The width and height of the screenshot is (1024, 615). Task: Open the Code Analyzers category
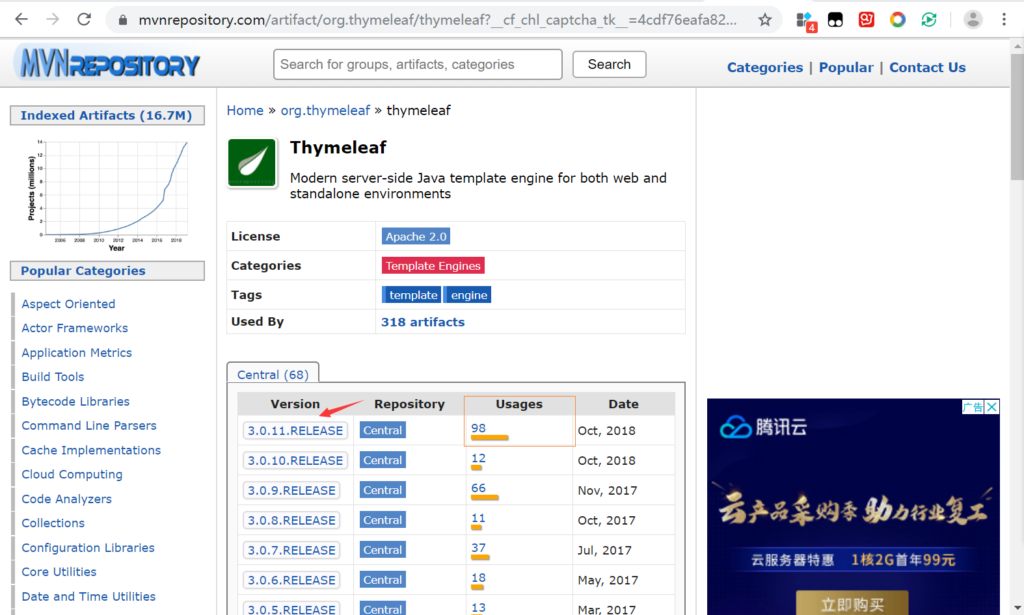point(67,499)
